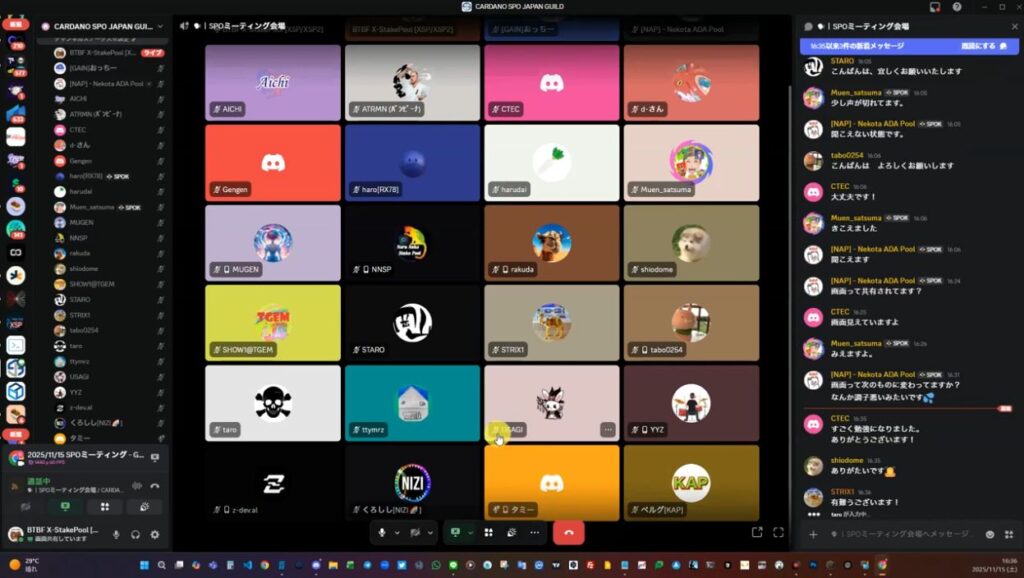This screenshot has width=1024, height=578.
Task: Toggle screen share in call controls
Action: click(456, 533)
